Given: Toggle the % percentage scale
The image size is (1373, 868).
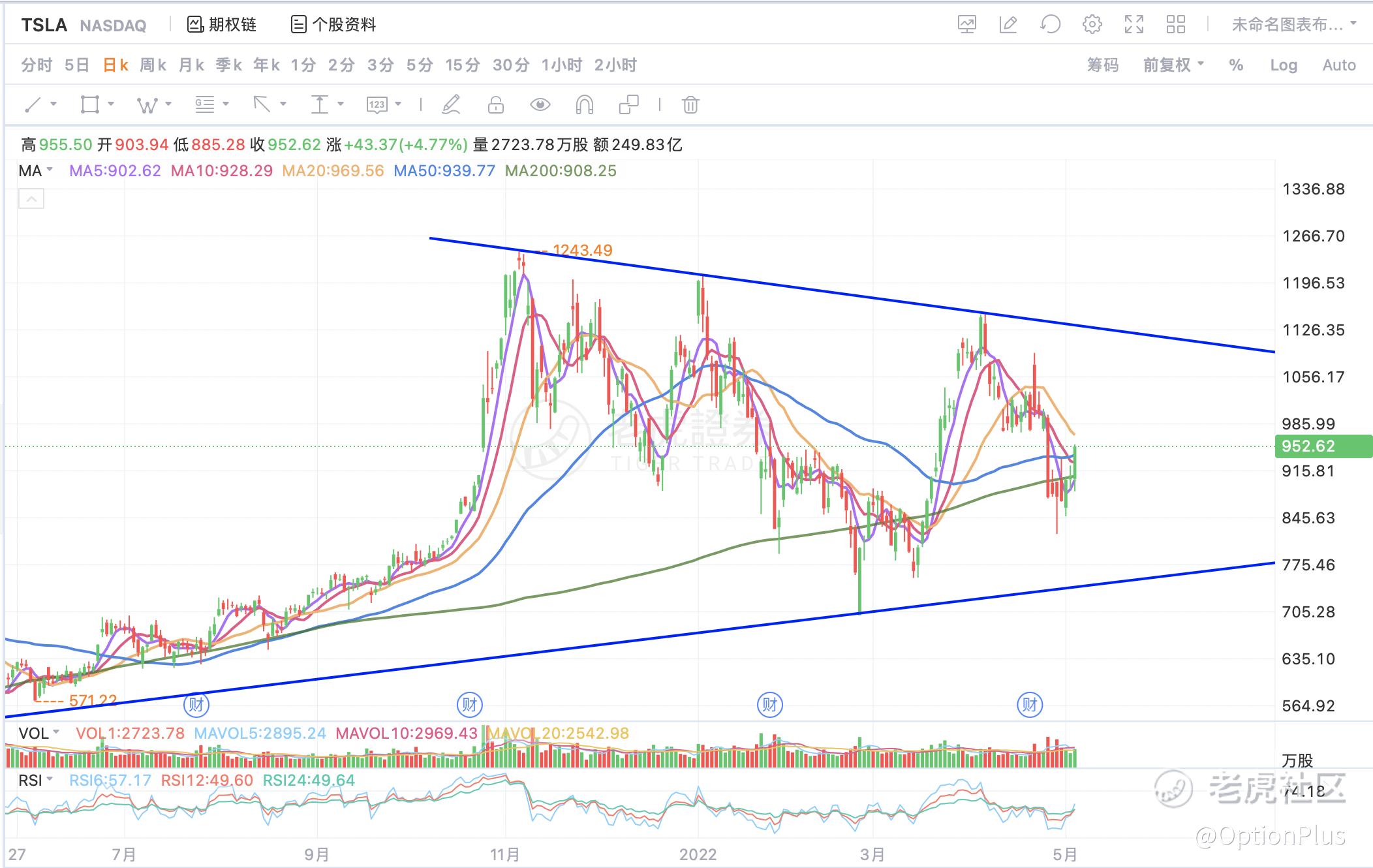Looking at the screenshot, I should tap(1236, 65).
